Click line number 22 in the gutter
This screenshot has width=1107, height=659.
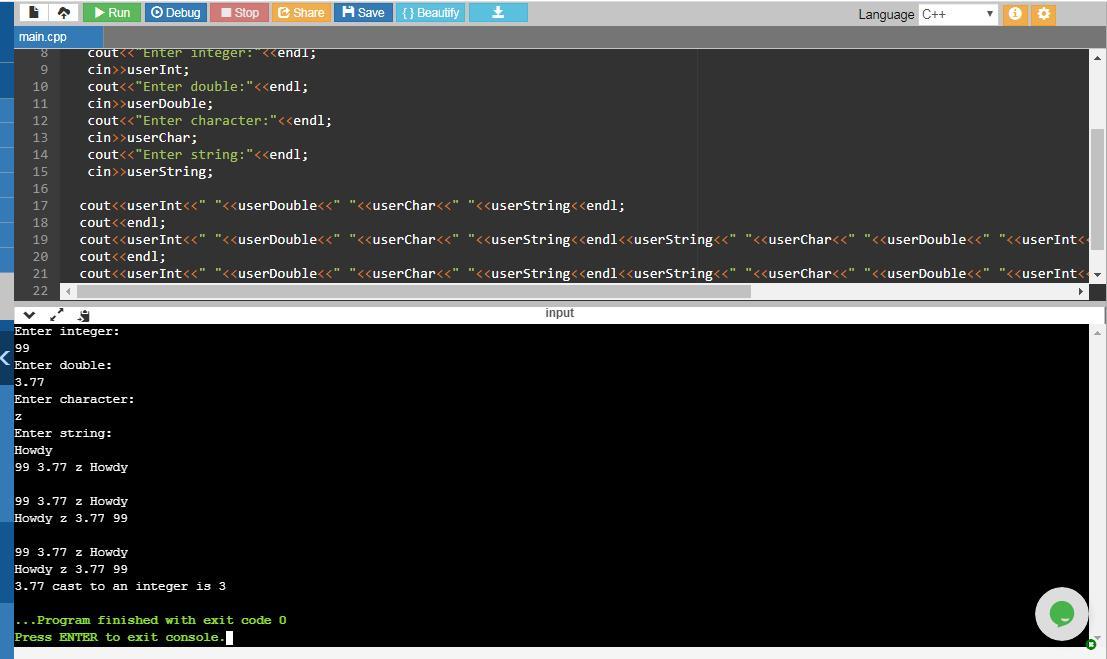coord(40,290)
